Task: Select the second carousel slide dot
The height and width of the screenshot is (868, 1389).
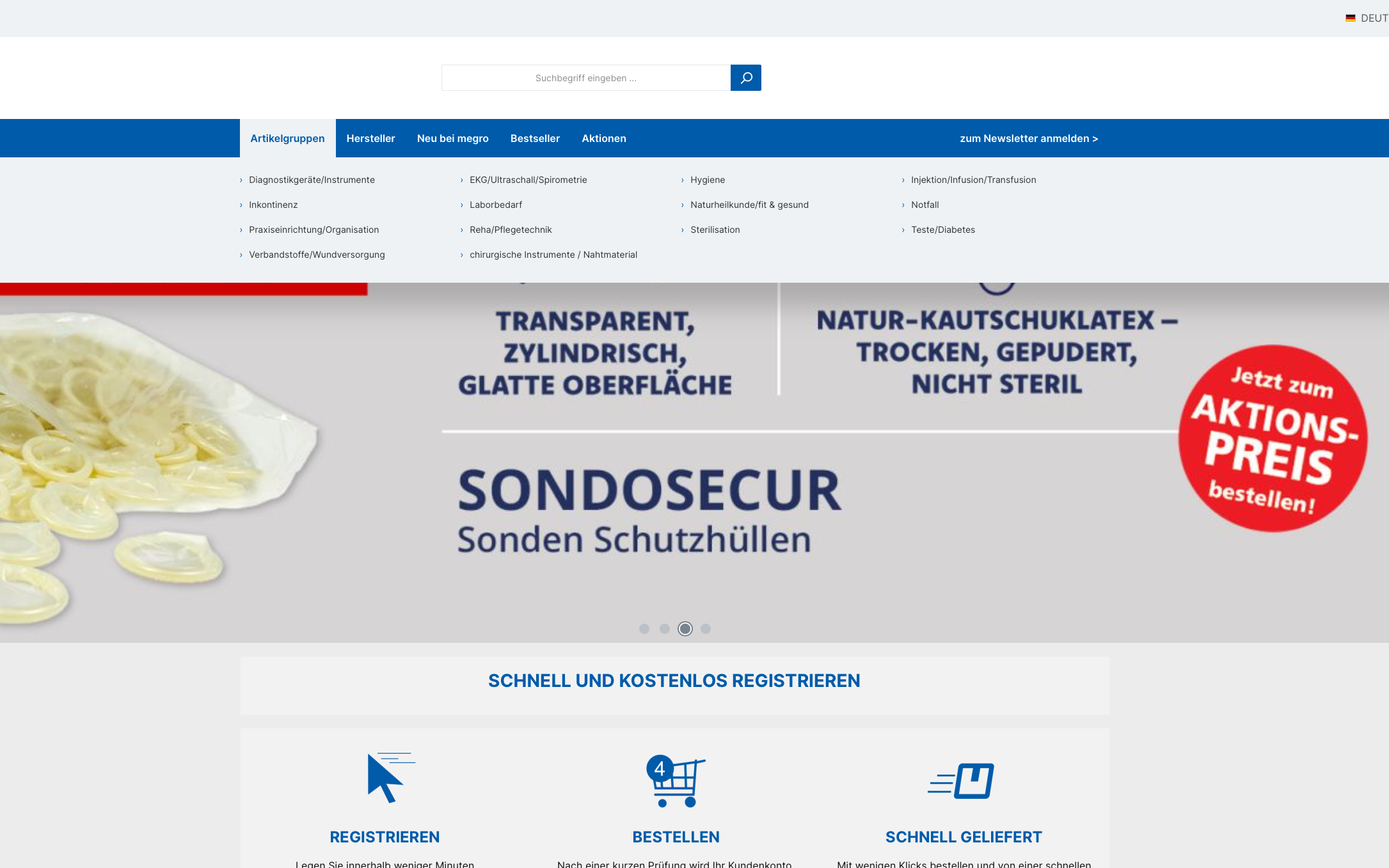Action: 665,629
